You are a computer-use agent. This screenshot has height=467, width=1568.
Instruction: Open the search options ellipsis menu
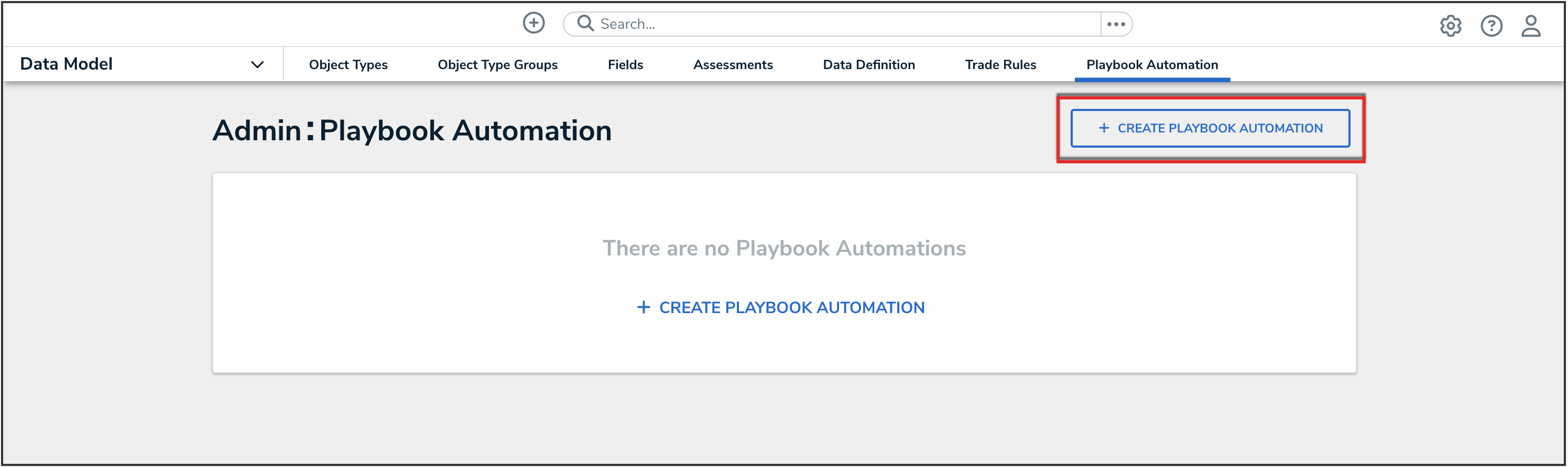(x=1116, y=24)
